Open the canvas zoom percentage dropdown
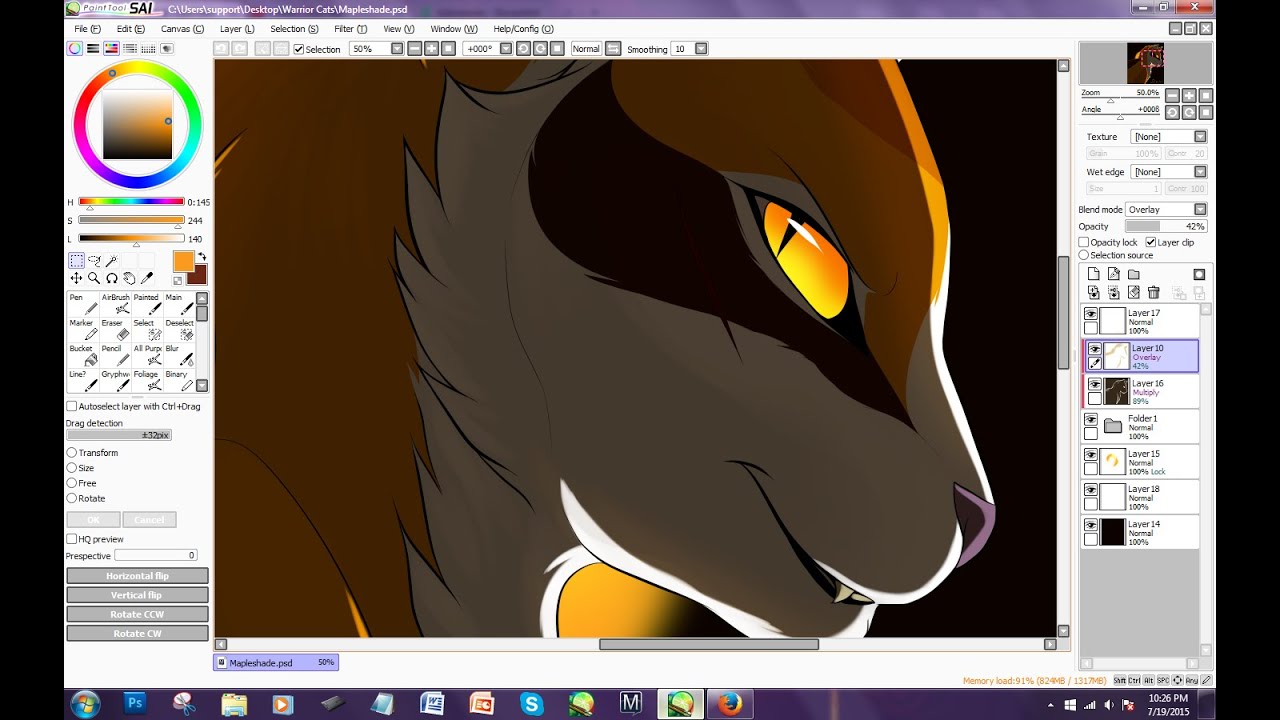This screenshot has width=1280, height=720. pyautogui.click(x=397, y=48)
